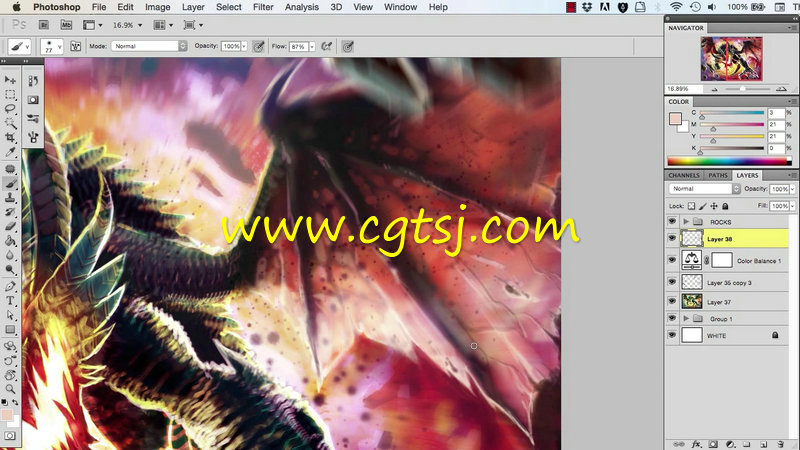Select the Spot Healing Brush tool
Image resolution: width=800 pixels, height=450 pixels.
coord(10,169)
